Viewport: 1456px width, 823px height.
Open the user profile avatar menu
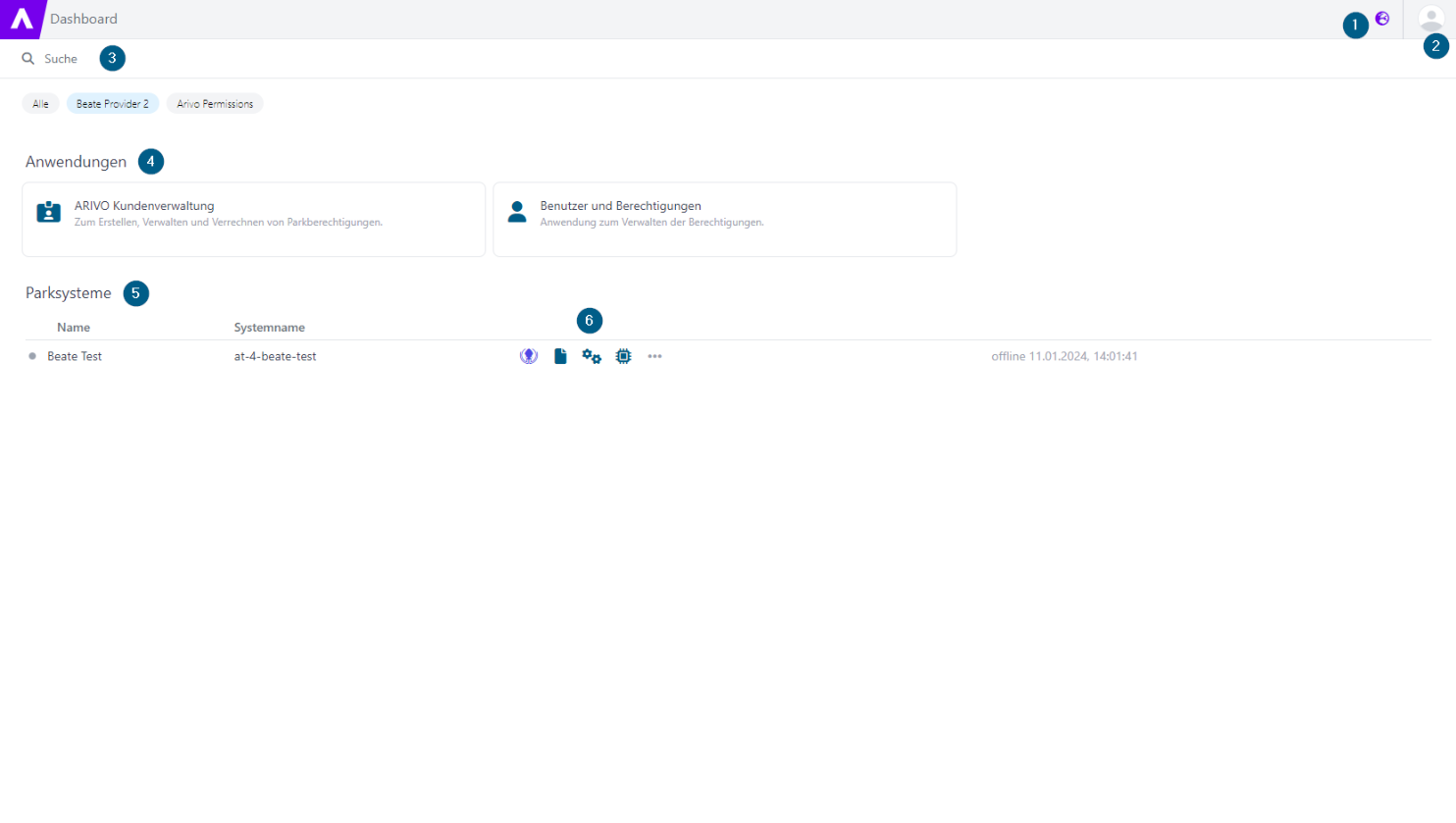pyautogui.click(x=1430, y=19)
